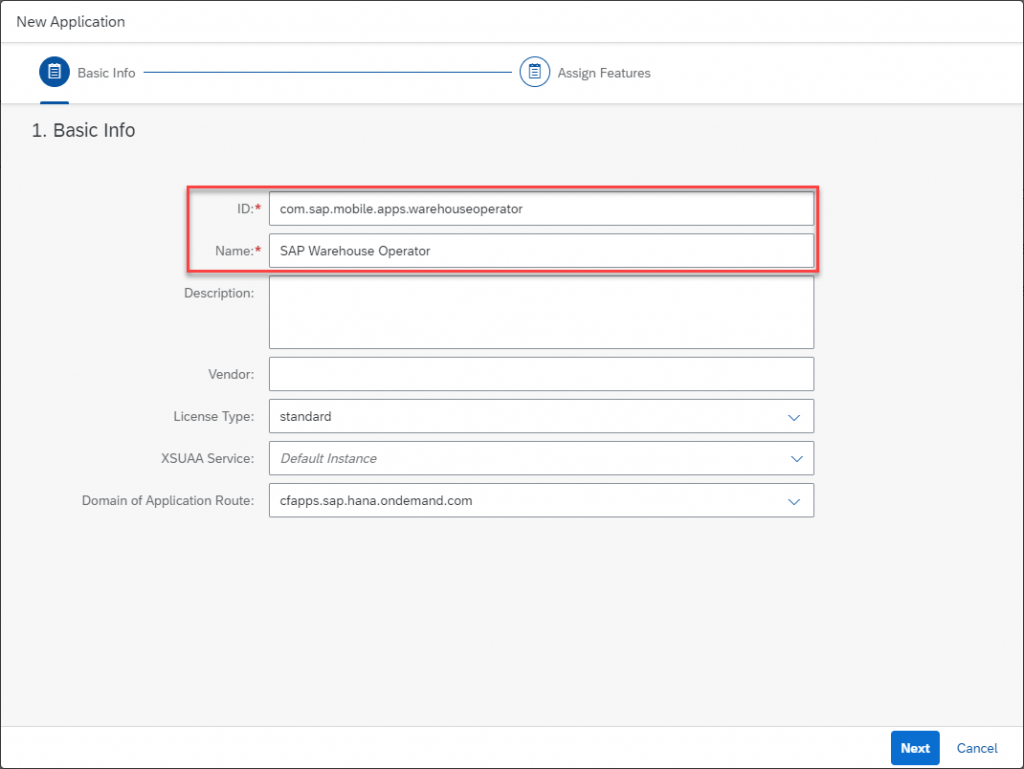Select the Basic Info wizard step label
Image resolution: width=1024 pixels, height=769 pixels.
106,73
